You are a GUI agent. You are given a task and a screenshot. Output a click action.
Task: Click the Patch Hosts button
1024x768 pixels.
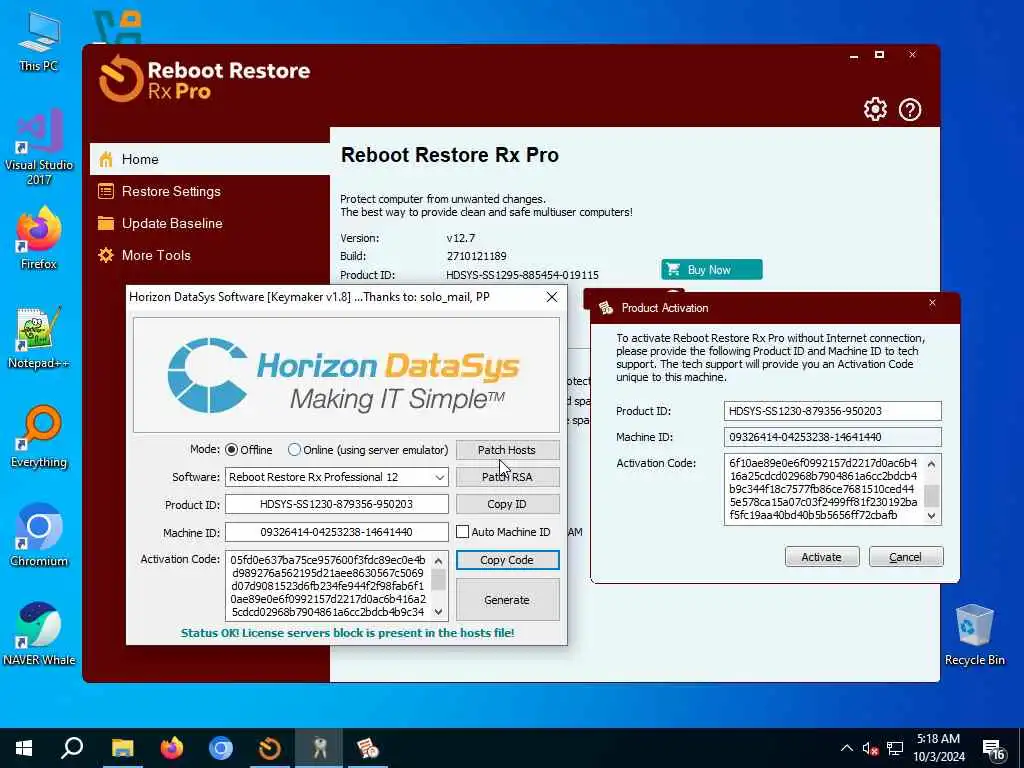tap(507, 450)
